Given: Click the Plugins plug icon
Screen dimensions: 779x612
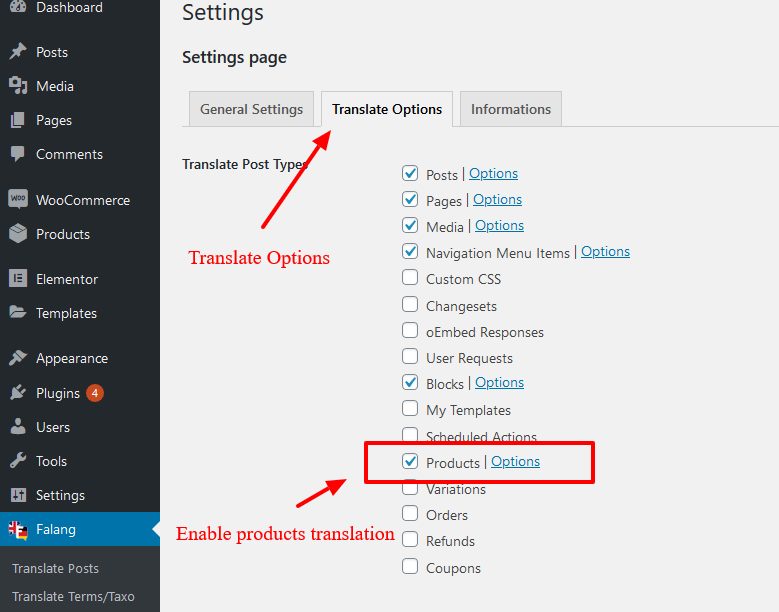Looking at the screenshot, I should pos(18,392).
